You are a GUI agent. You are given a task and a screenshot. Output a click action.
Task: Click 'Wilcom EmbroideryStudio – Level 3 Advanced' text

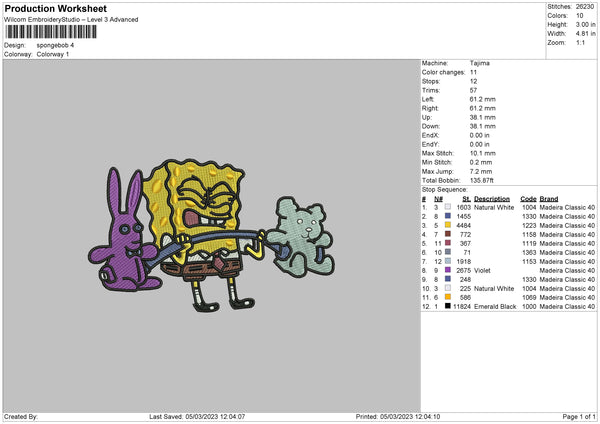(71, 20)
